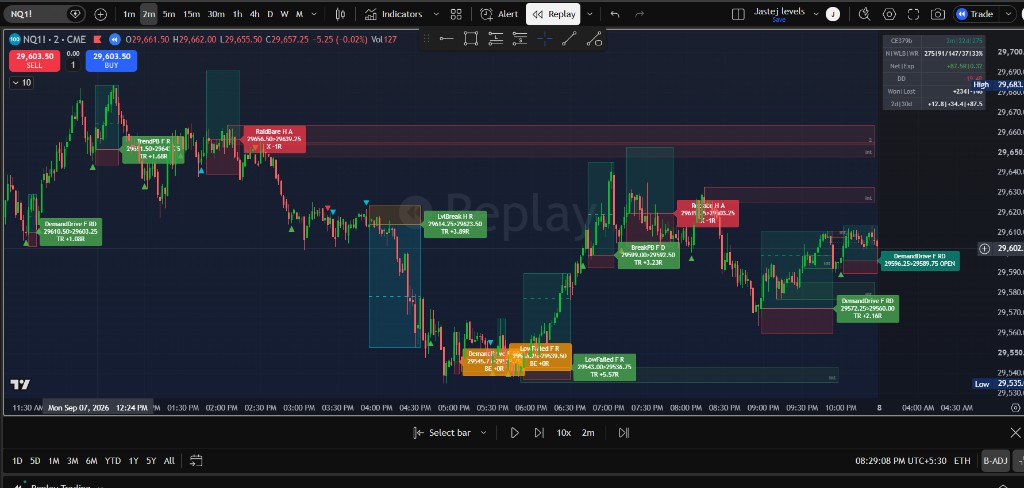The width and height of the screenshot is (1024, 488).
Task: Open the chart layout setup icon
Action: click(x=738, y=14)
